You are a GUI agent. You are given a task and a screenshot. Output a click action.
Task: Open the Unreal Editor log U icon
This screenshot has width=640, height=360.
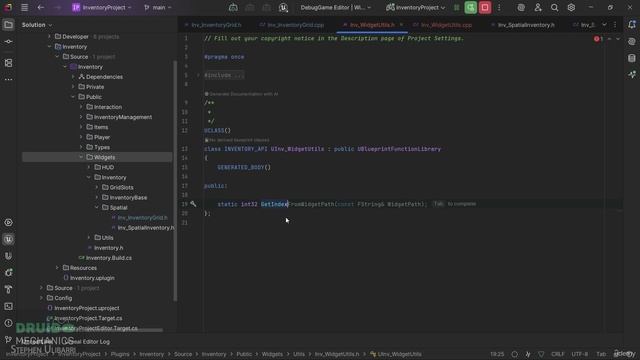(x=8, y=256)
